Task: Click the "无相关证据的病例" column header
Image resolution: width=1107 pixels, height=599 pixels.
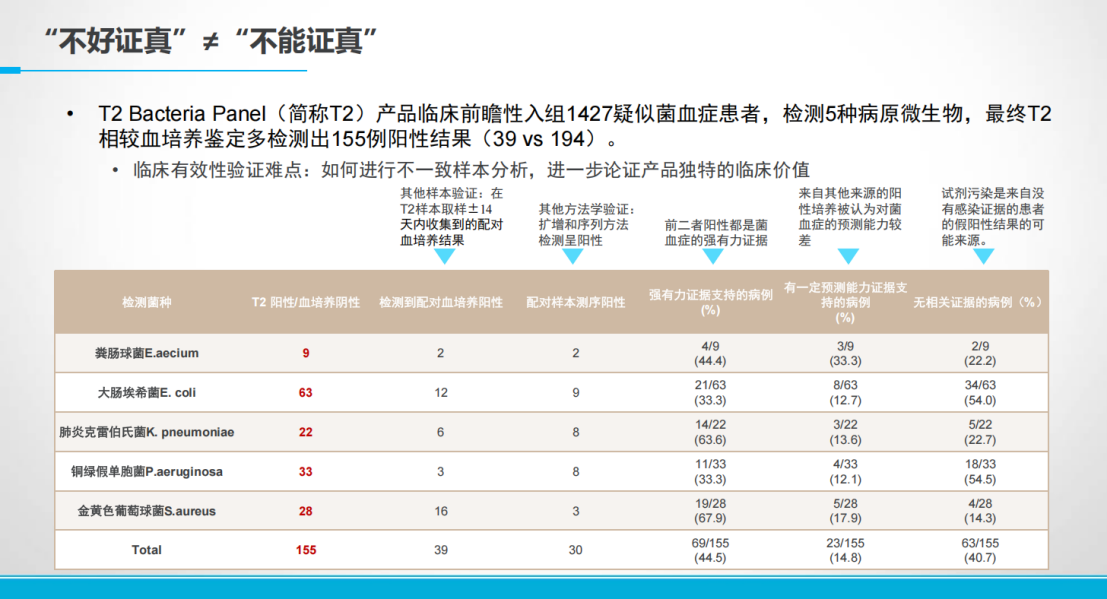Action: pos(980,302)
